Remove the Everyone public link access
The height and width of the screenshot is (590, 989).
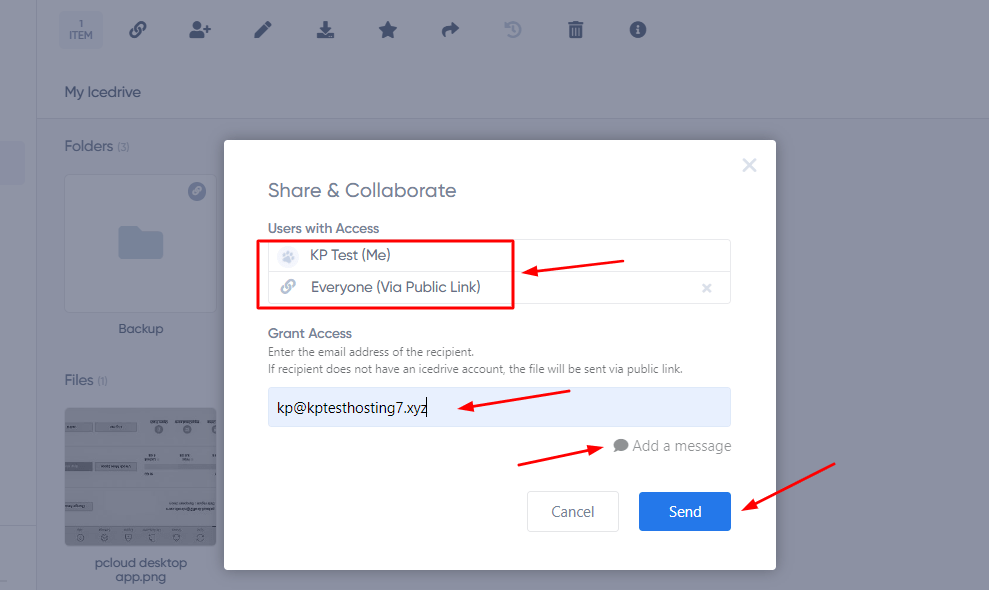tap(706, 288)
